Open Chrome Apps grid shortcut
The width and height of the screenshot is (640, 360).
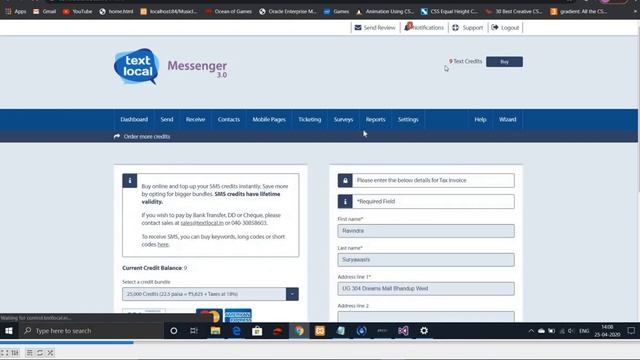[x=15, y=11]
